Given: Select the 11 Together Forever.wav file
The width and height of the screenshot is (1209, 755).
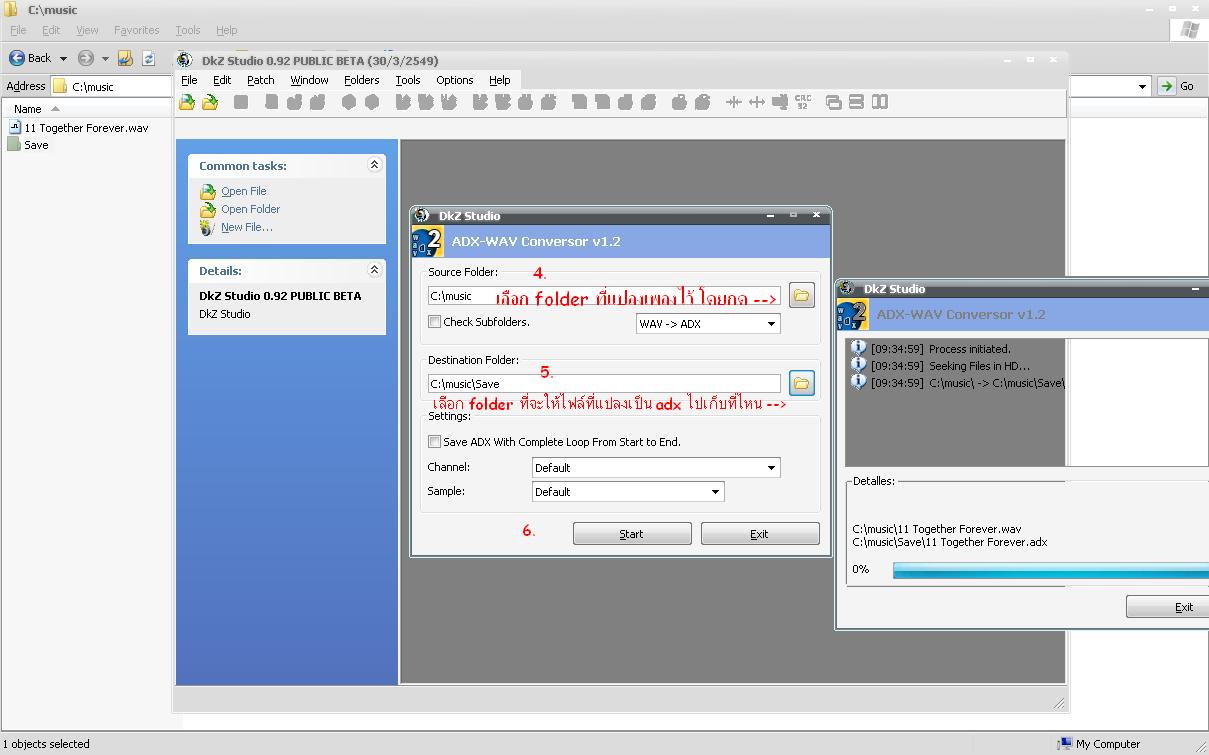Looking at the screenshot, I should coord(78,128).
